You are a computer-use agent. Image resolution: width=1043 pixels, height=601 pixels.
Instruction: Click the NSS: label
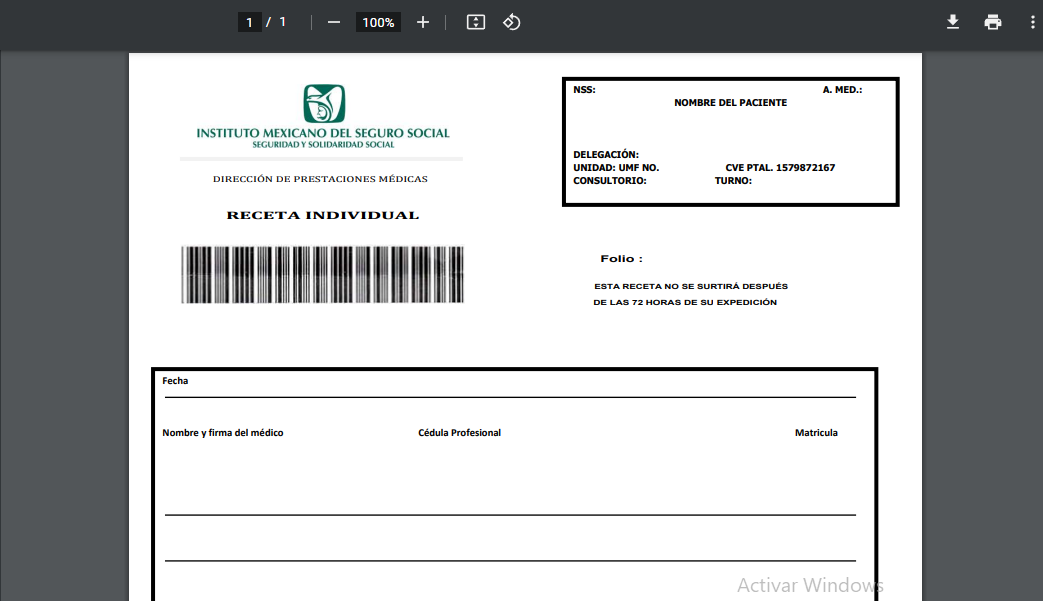tap(584, 90)
